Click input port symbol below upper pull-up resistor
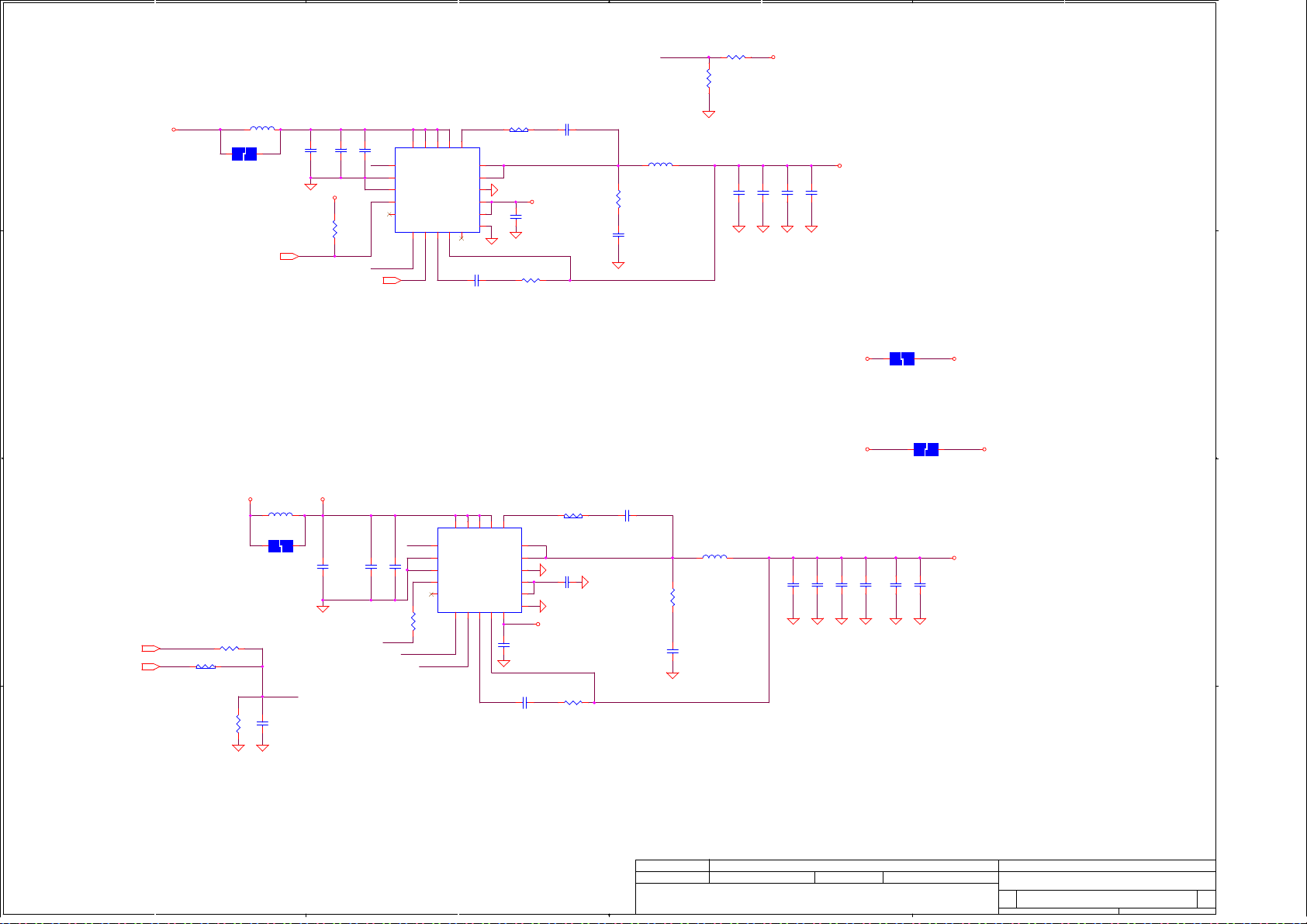Viewport: 1307px width, 924px height. coord(289,256)
